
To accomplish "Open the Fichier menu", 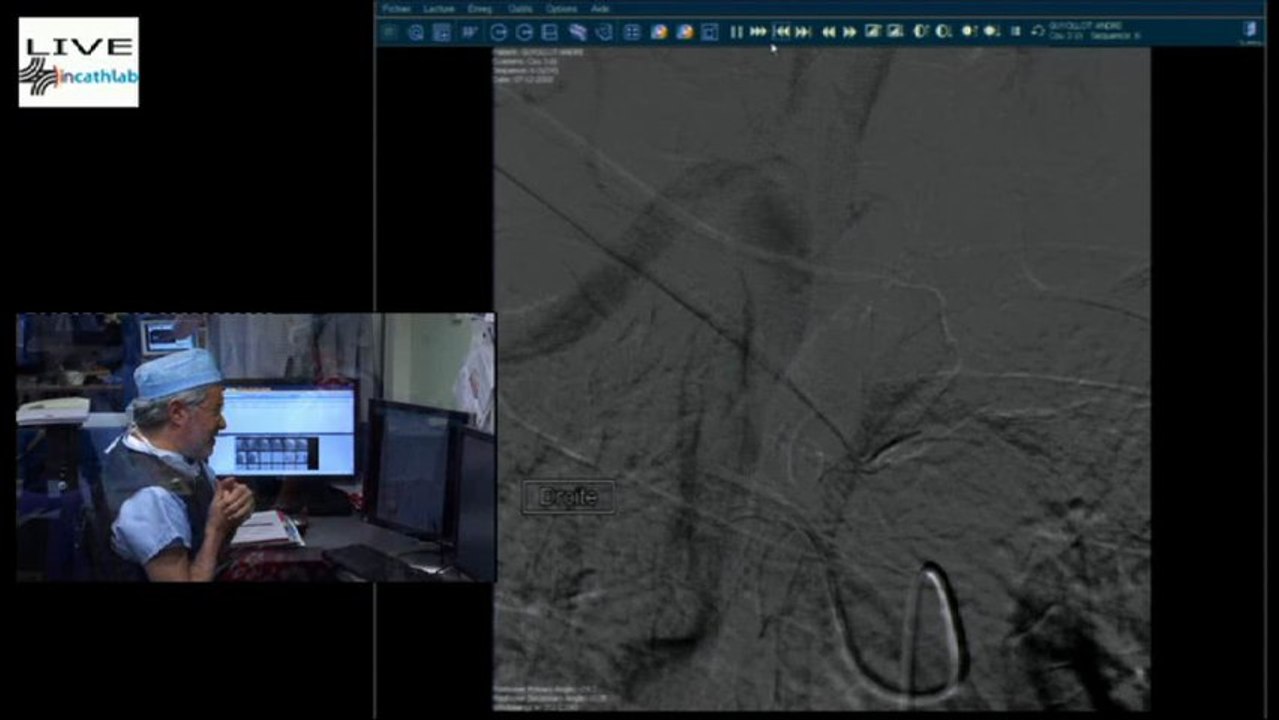I will point(395,9).
